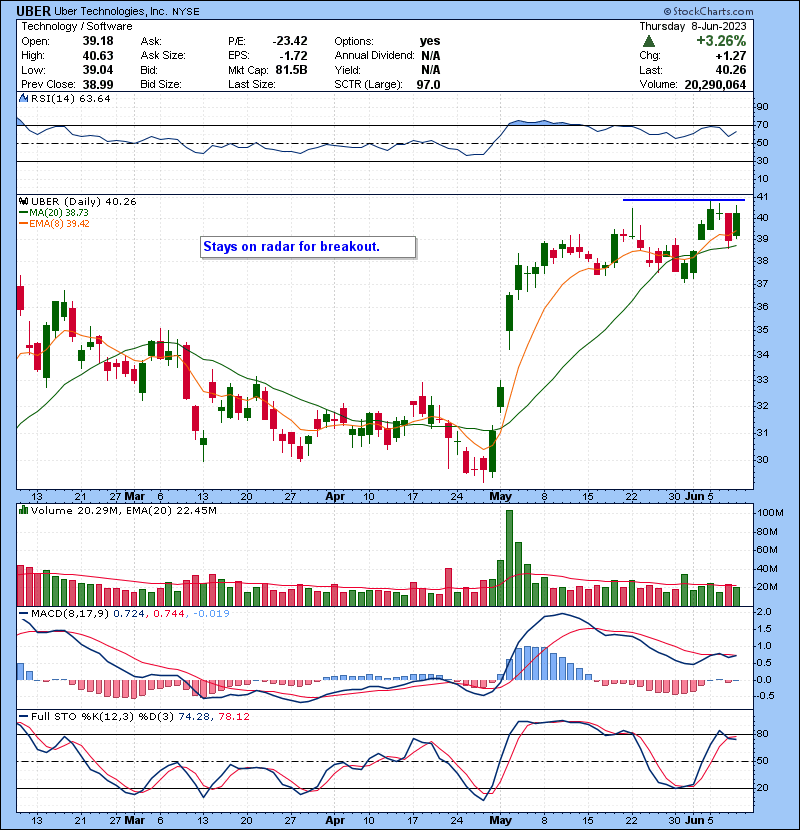Click the Options value yes
Image resolution: width=800 pixels, height=830 pixels.
pos(430,41)
